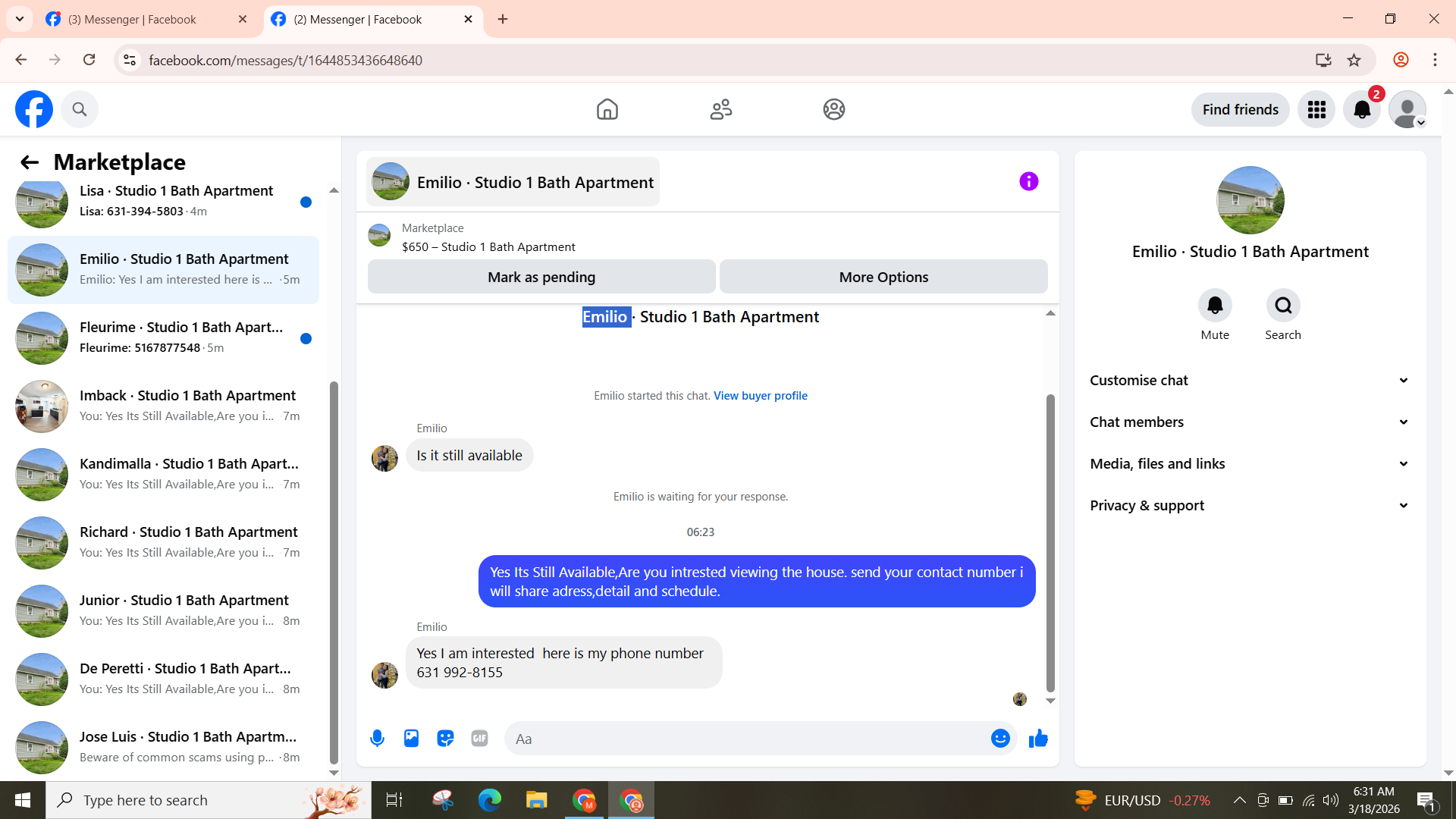This screenshot has height=819, width=1456.
Task: Open the emoji picker in the message box
Action: (x=1000, y=739)
